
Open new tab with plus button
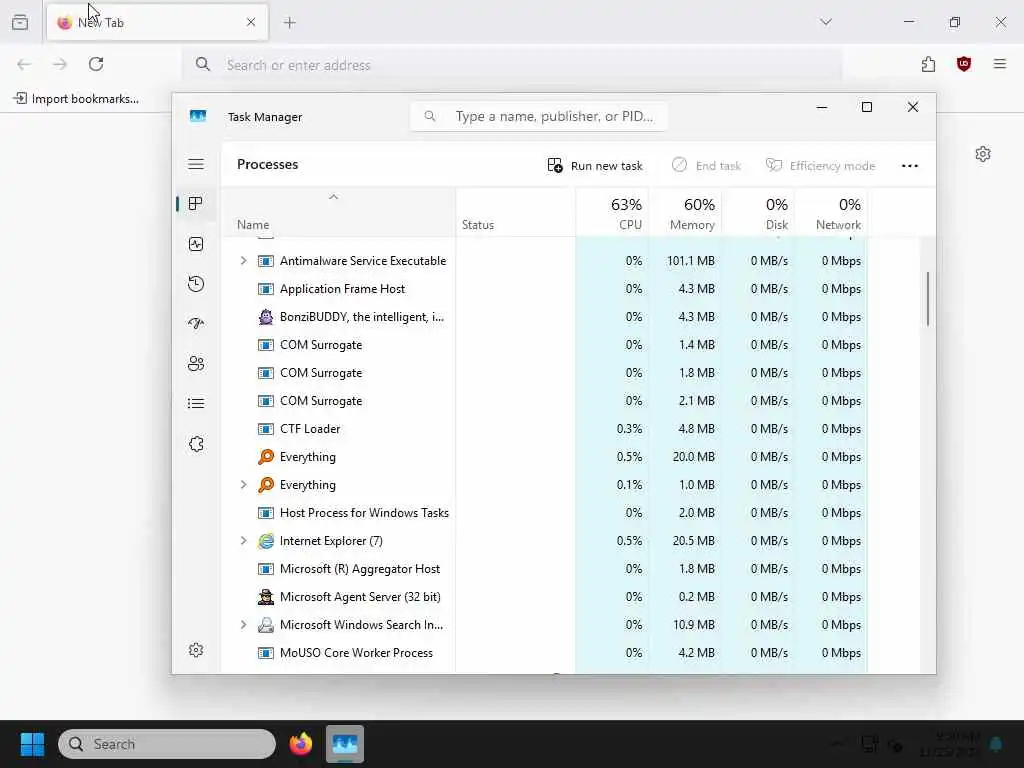tap(290, 22)
